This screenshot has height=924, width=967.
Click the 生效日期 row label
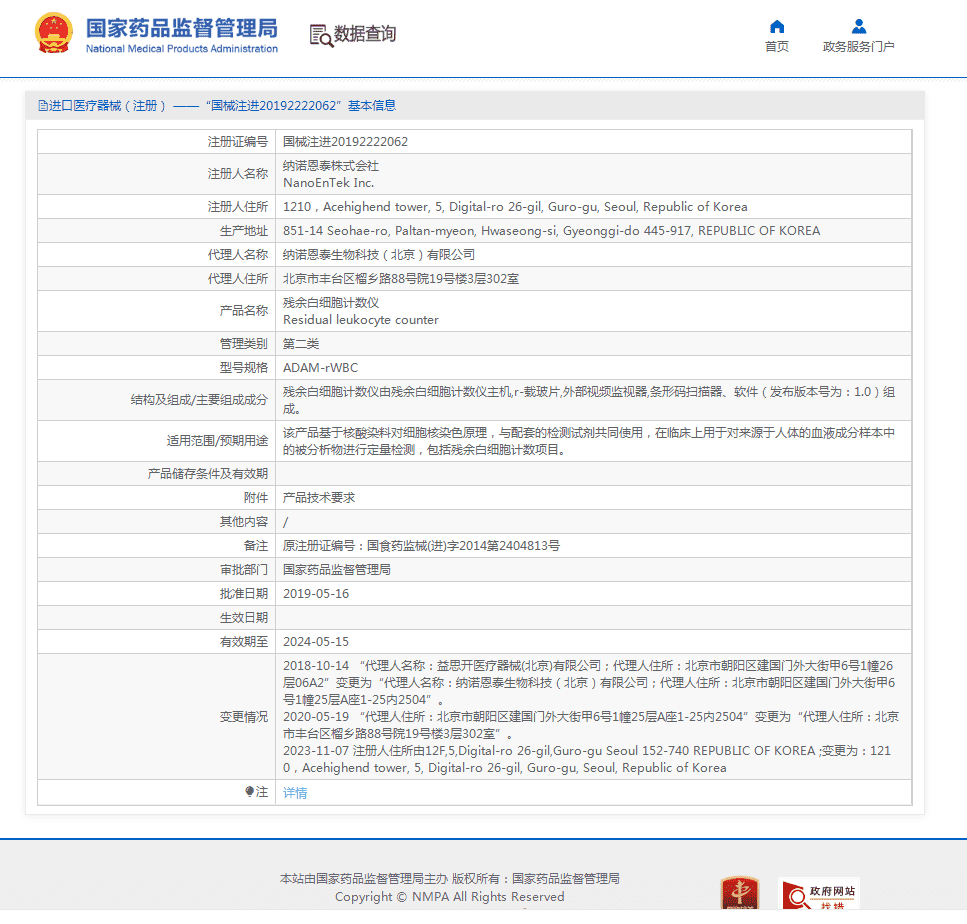pos(244,618)
